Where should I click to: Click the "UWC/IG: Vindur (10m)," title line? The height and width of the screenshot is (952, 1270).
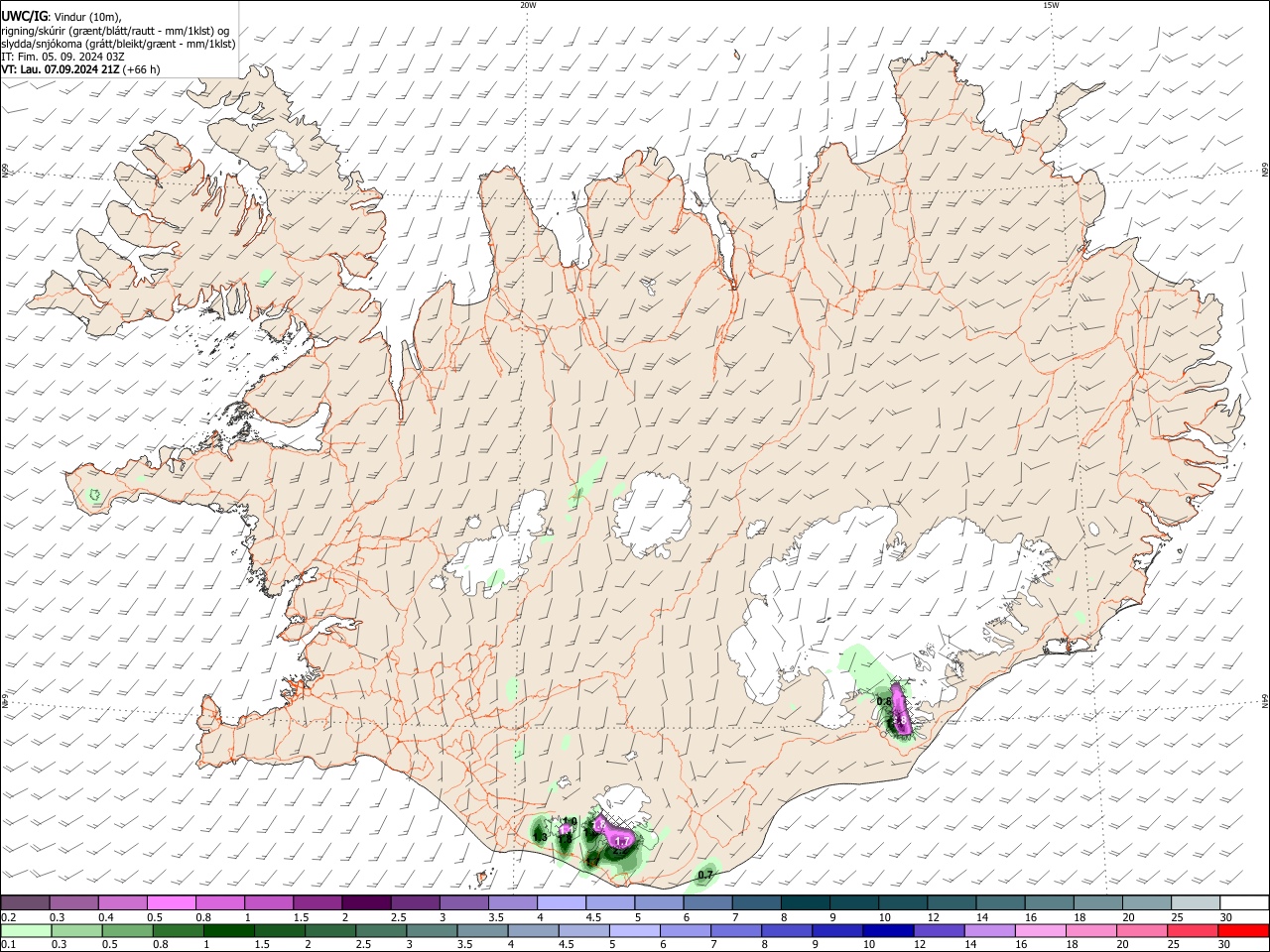click(61, 16)
